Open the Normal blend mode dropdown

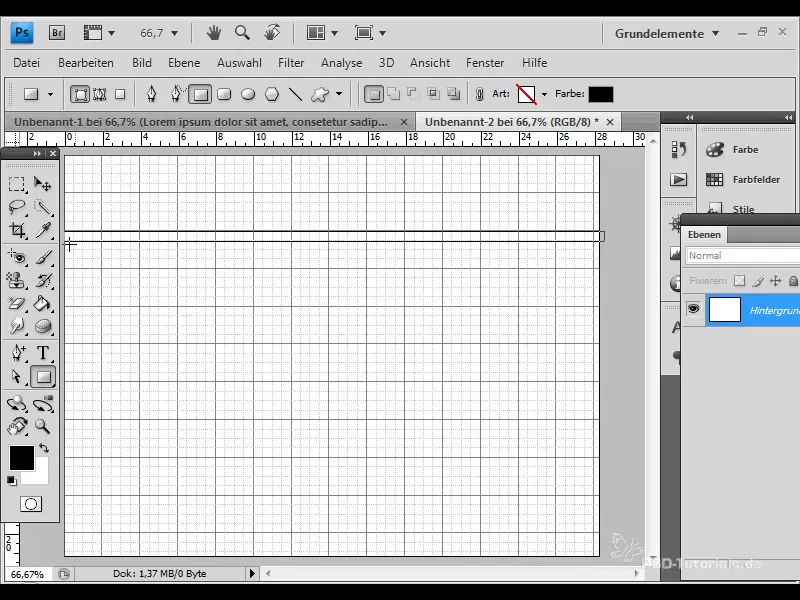point(742,256)
